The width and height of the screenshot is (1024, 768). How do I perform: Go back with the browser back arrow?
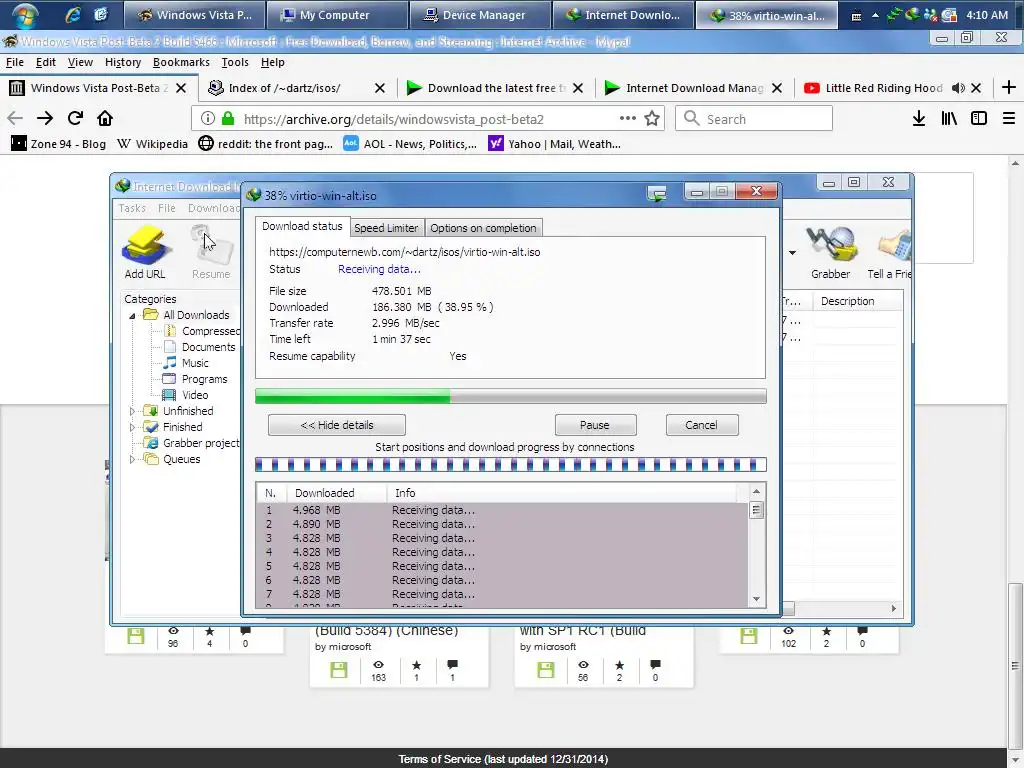(x=15, y=118)
